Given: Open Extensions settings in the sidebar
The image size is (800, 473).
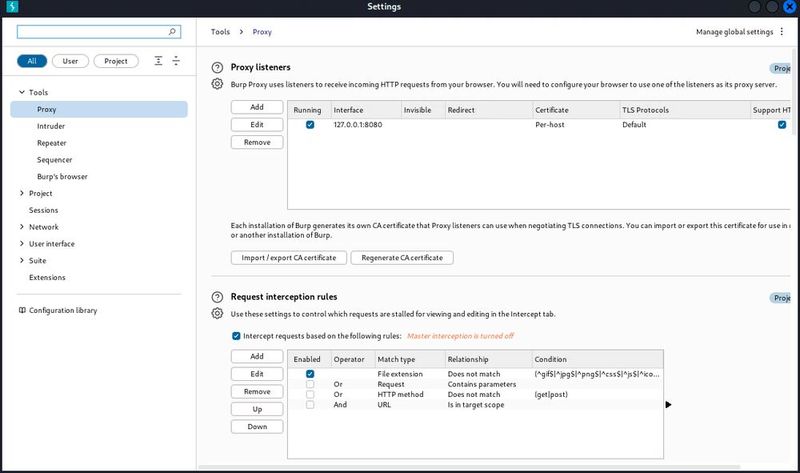Looking at the screenshot, I should coord(47,278).
